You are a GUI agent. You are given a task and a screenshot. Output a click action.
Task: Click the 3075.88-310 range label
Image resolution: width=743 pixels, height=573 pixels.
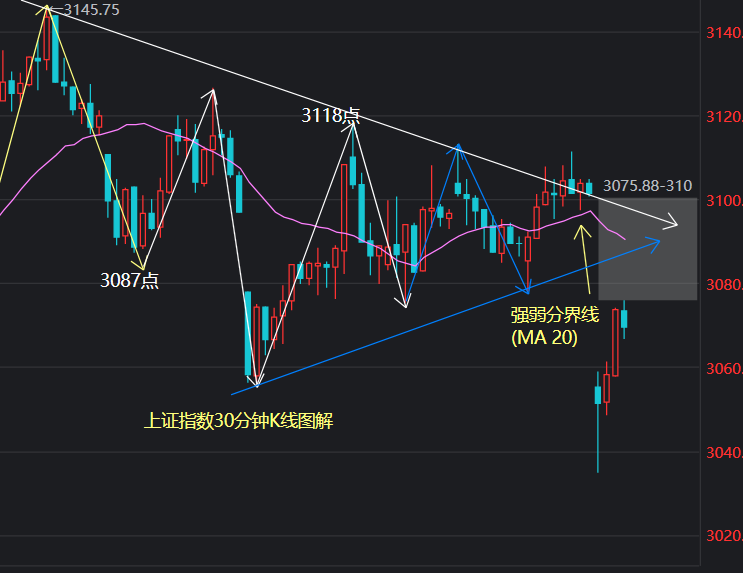click(647, 186)
